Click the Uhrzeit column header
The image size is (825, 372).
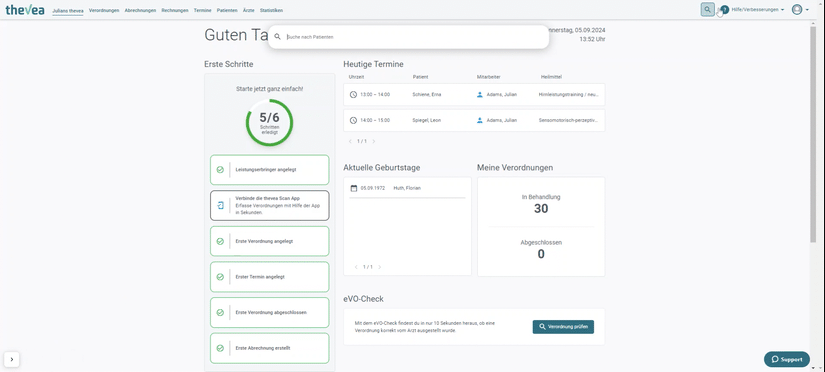(356, 77)
